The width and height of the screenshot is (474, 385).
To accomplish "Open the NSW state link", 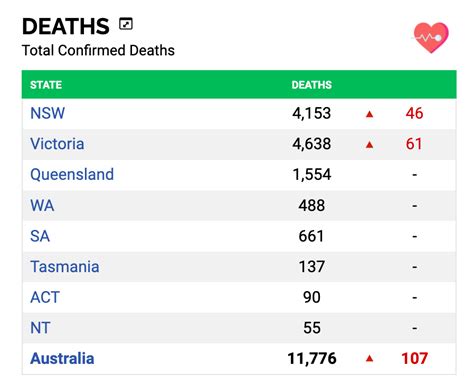I will (x=47, y=113).
